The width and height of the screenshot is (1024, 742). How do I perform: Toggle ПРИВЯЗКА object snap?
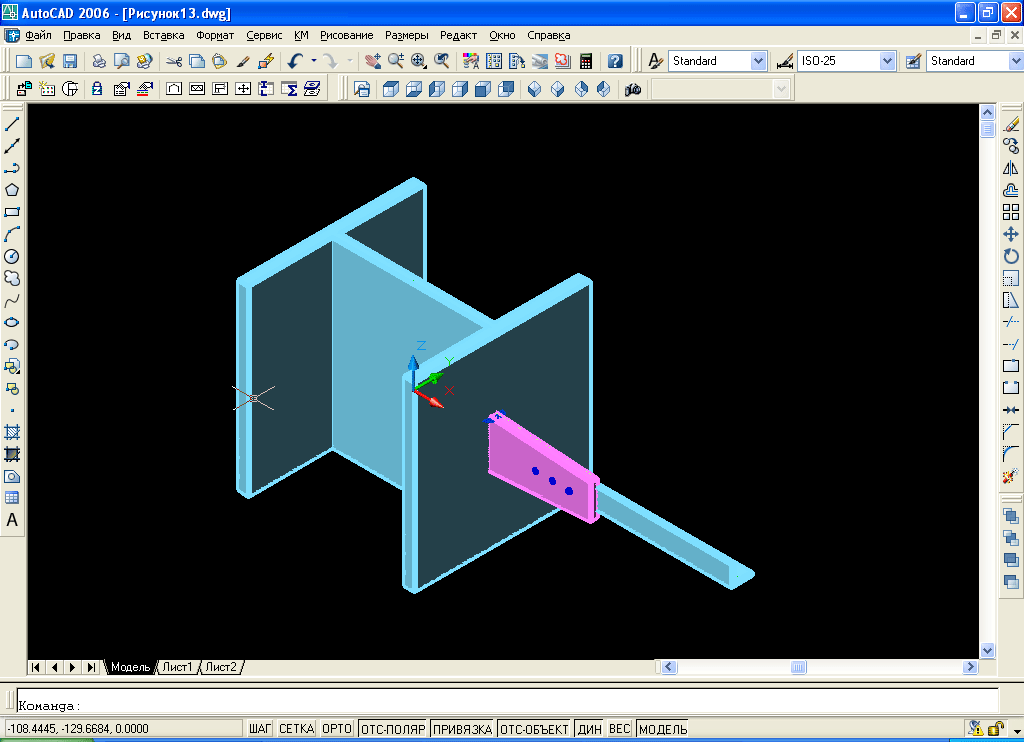click(462, 729)
